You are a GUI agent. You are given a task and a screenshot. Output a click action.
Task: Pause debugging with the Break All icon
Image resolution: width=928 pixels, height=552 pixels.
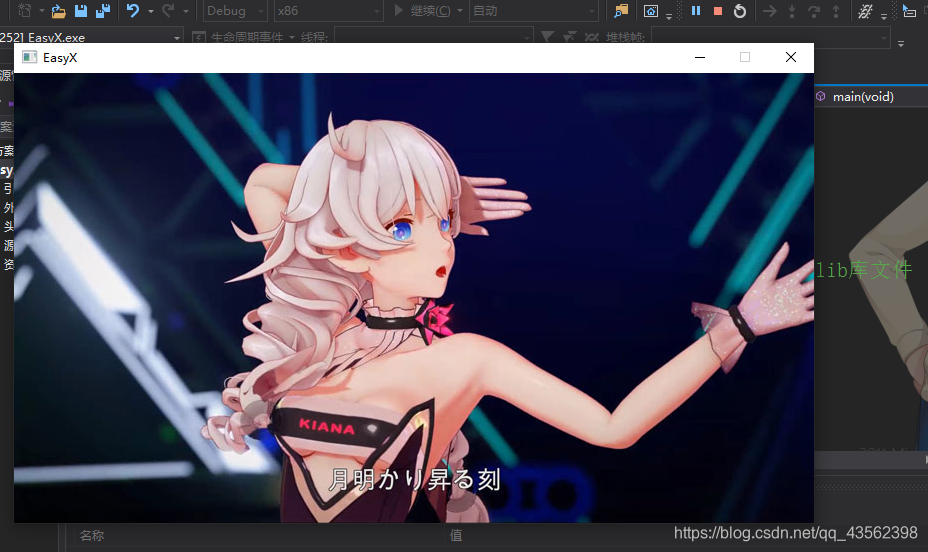pos(696,11)
